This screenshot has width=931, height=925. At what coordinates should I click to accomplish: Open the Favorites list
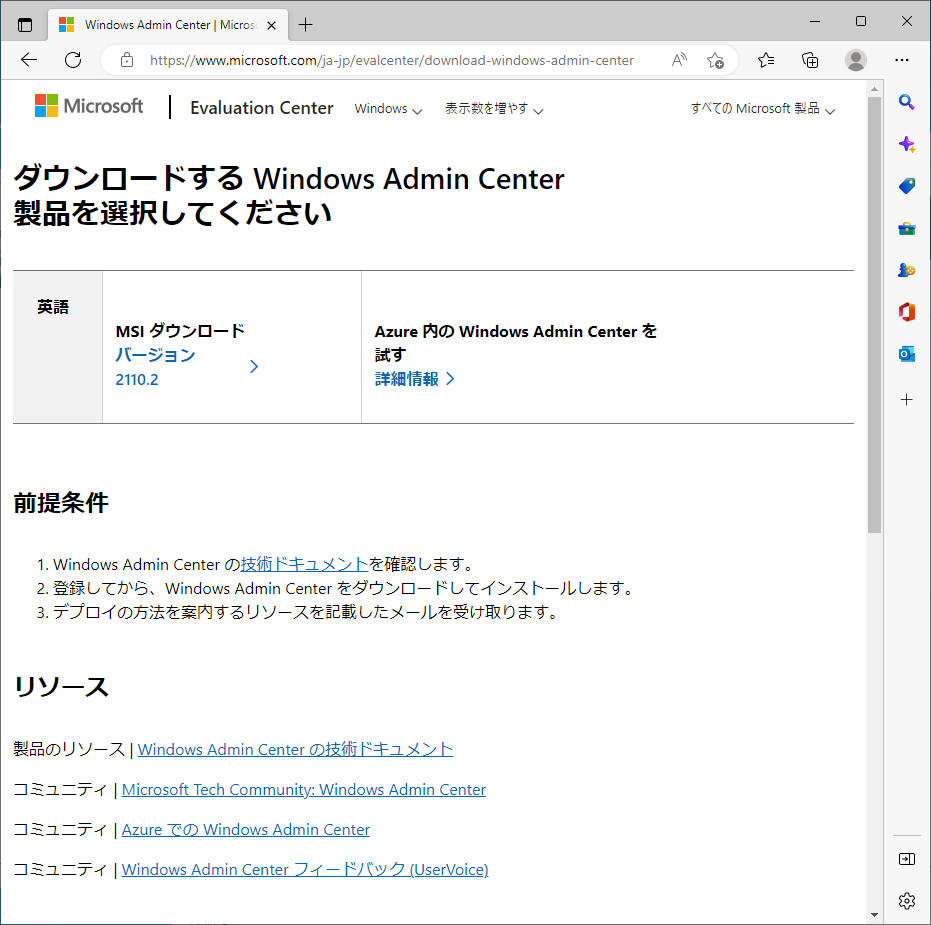[766, 60]
